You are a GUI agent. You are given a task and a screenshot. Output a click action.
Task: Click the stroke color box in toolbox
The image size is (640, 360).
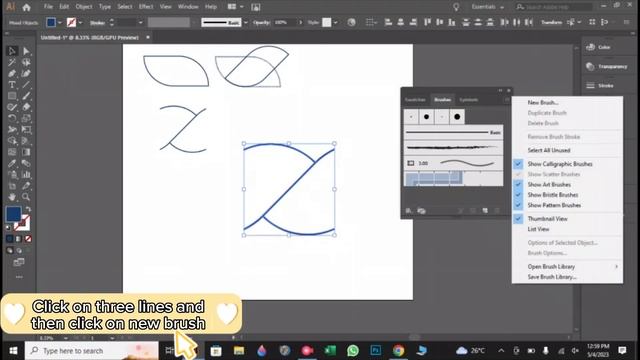click(x=22, y=223)
